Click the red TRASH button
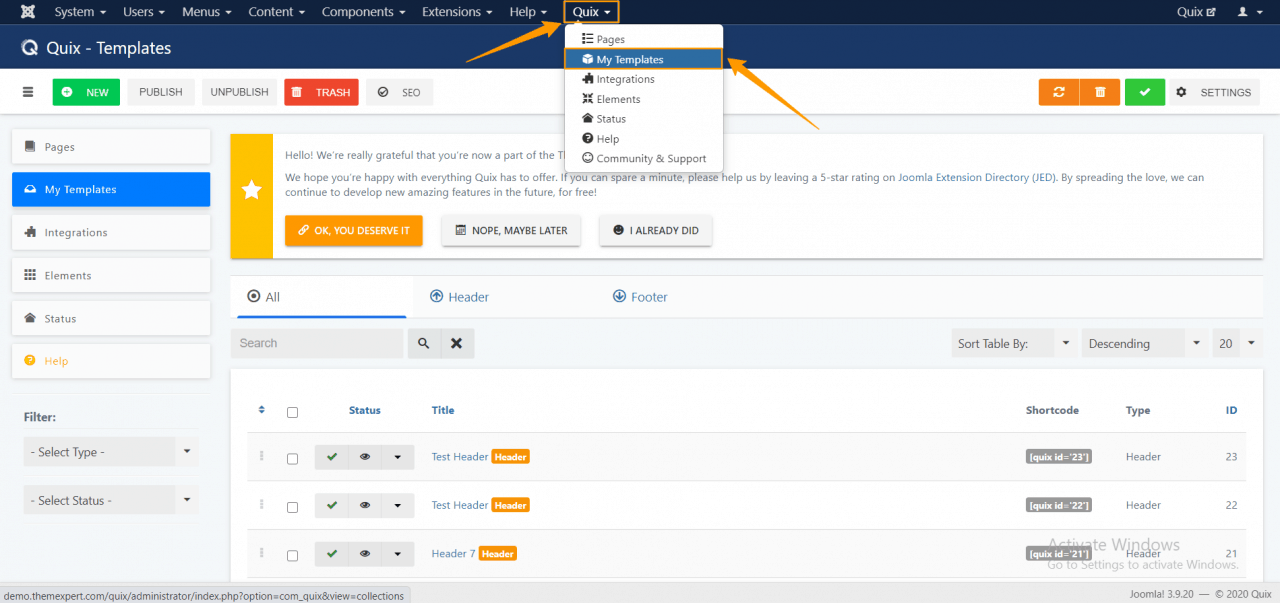The image size is (1280, 603). 321,92
